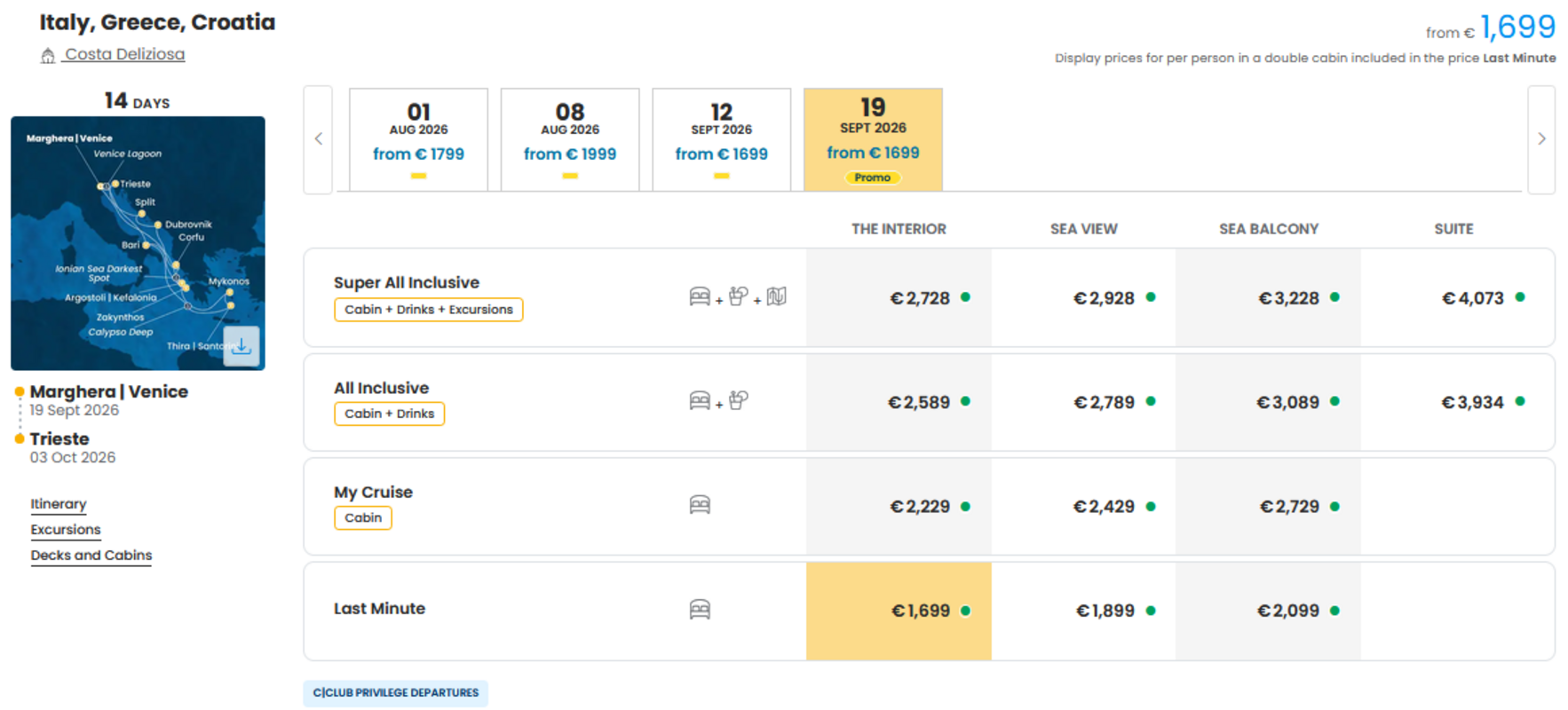Click the cabin bed icon in My Cruise row
Viewport: 1568px width, 710px height.
700,505
